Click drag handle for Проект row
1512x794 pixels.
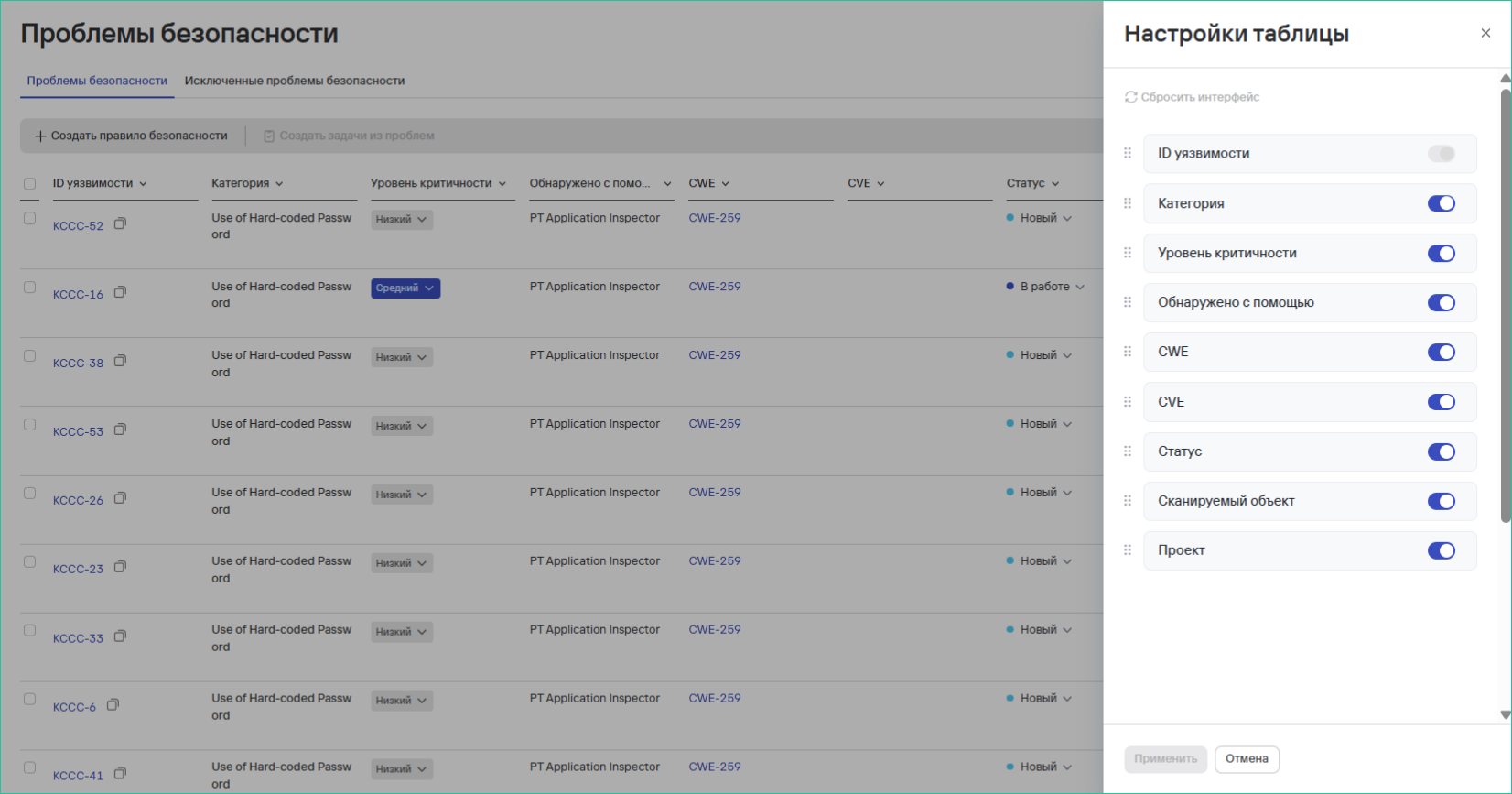[x=1128, y=550]
